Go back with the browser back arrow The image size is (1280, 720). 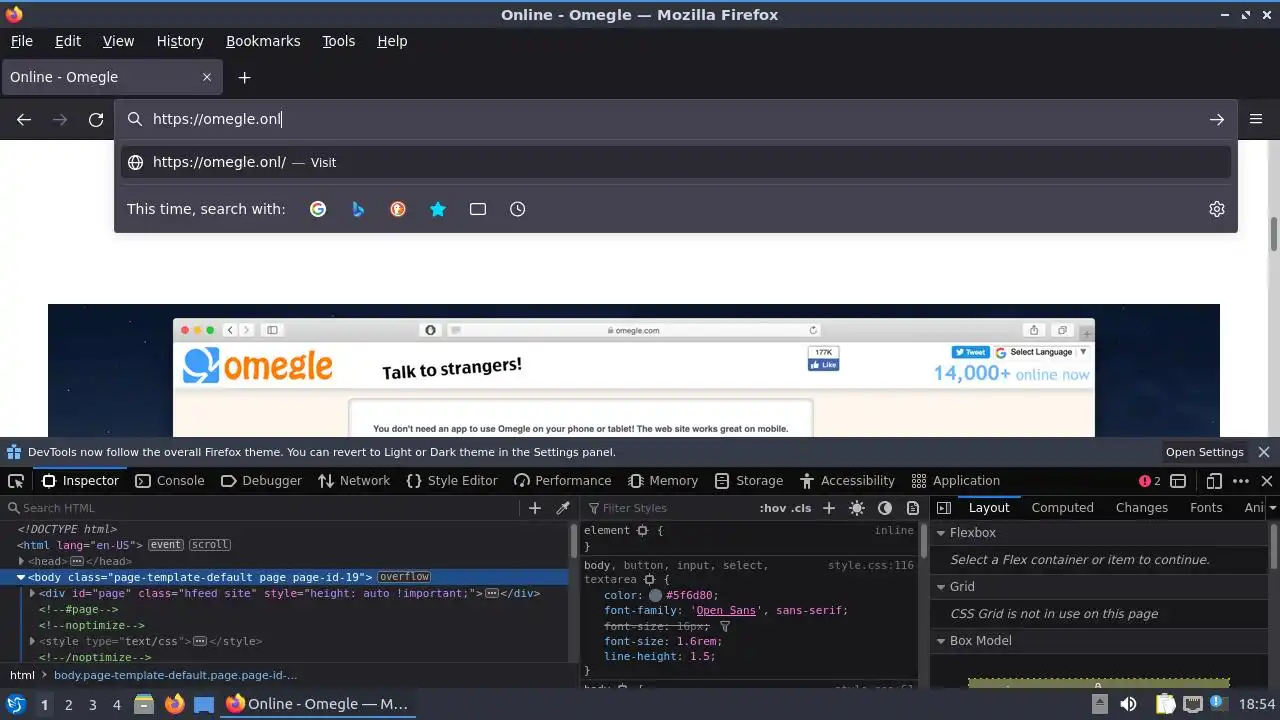pos(24,119)
